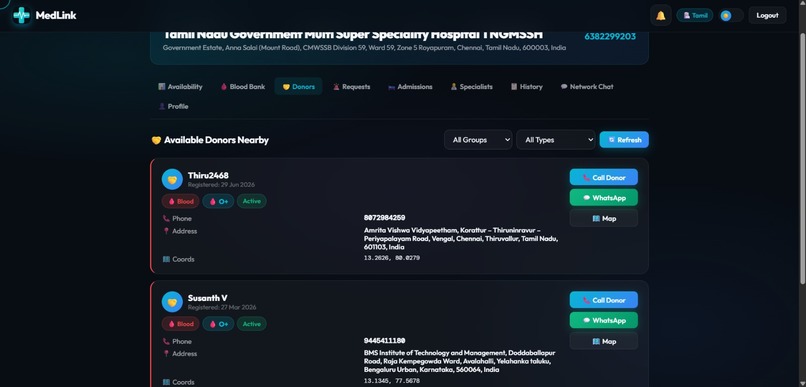
Task: Click the Address pin icon on Thiru2468's card
Action: (x=166, y=231)
